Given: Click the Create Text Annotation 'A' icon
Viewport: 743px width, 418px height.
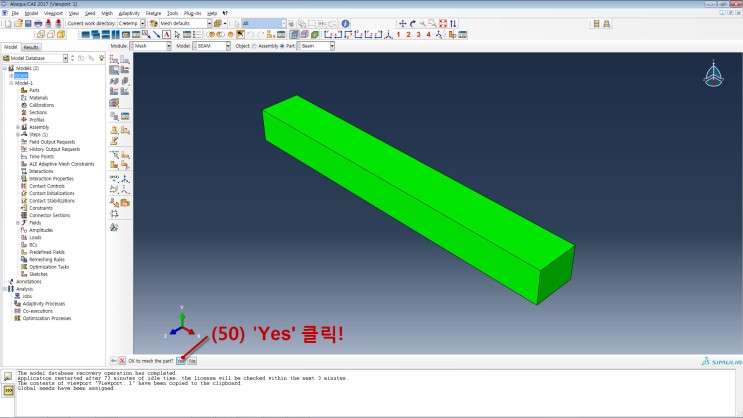Looking at the screenshot, I should click(166, 35).
